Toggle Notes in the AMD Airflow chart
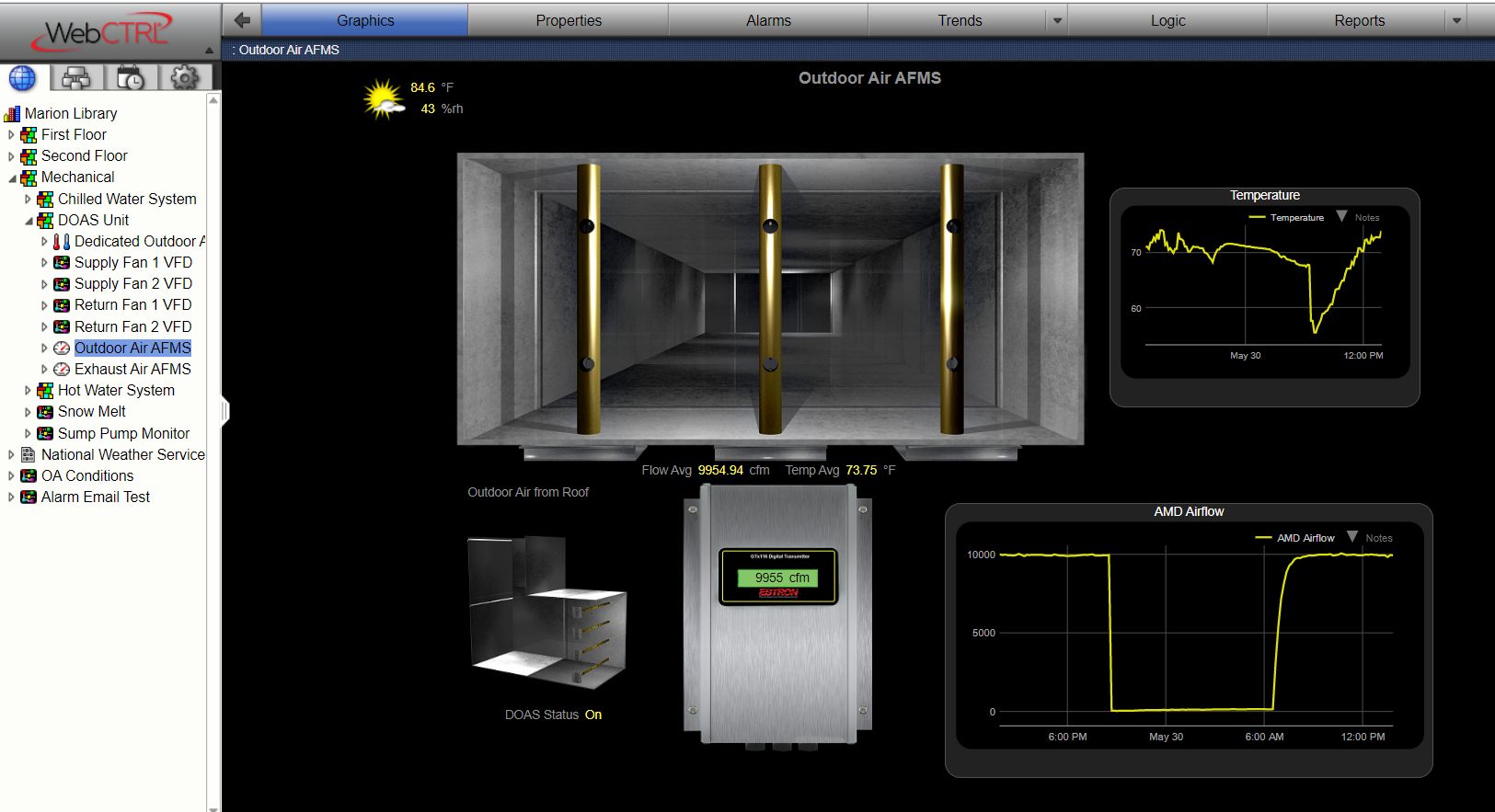 click(x=1370, y=538)
